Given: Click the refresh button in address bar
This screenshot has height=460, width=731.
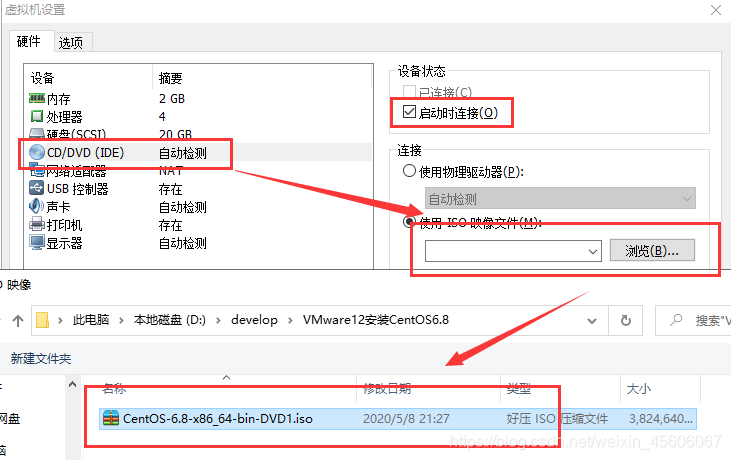Looking at the screenshot, I should pyautogui.click(x=626, y=320).
